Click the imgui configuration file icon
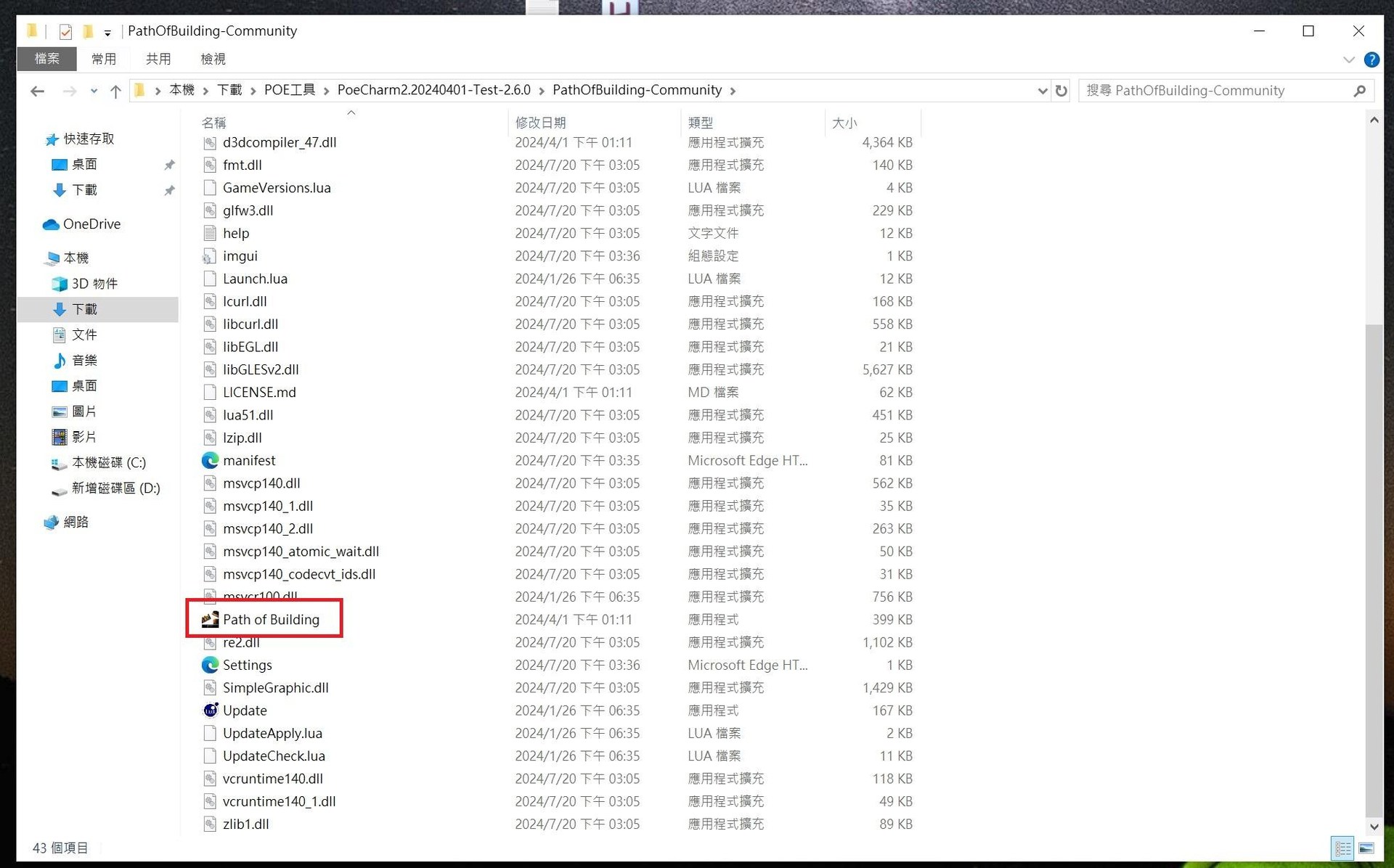 210,256
